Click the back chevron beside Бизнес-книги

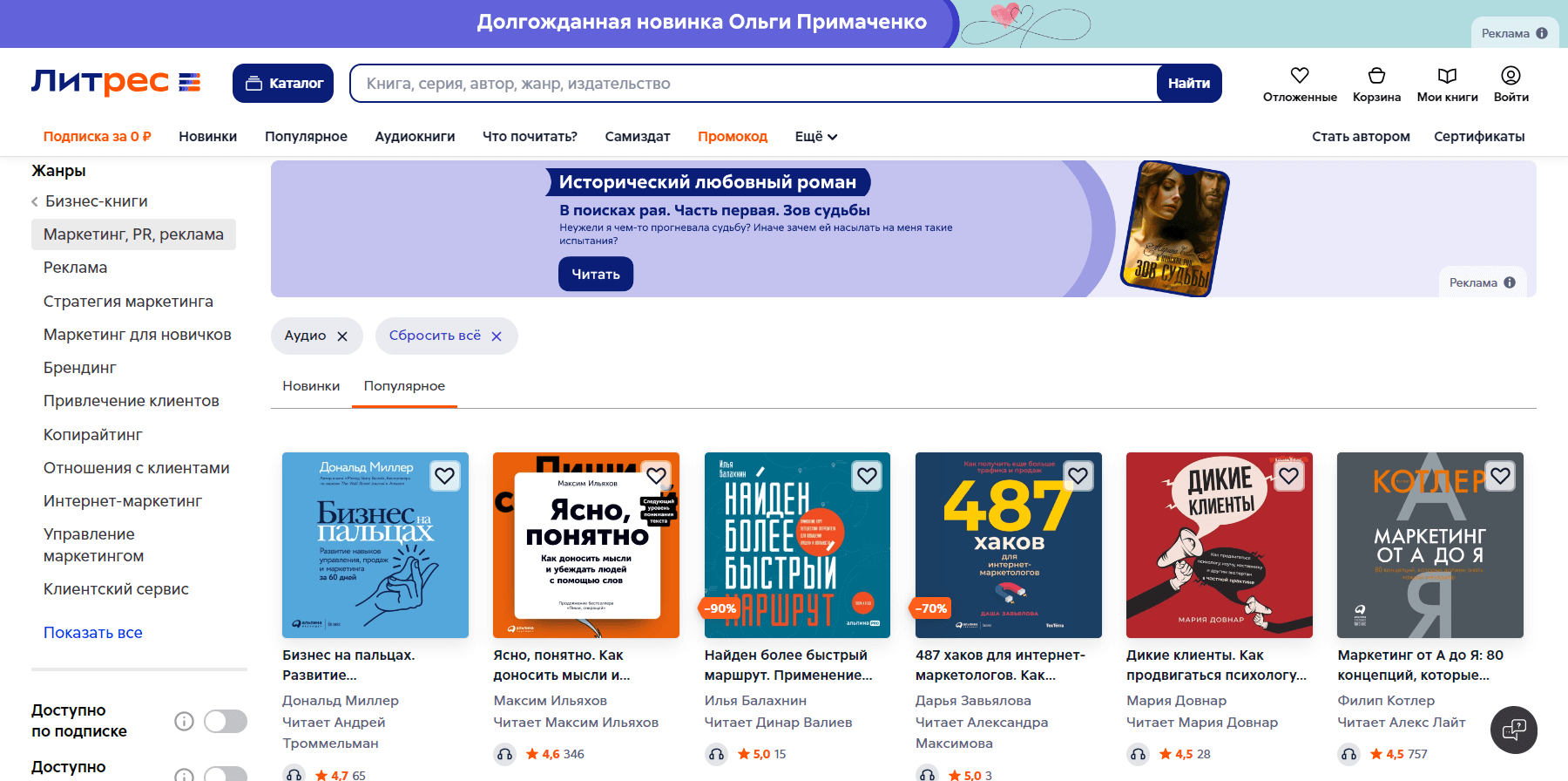[x=35, y=201]
